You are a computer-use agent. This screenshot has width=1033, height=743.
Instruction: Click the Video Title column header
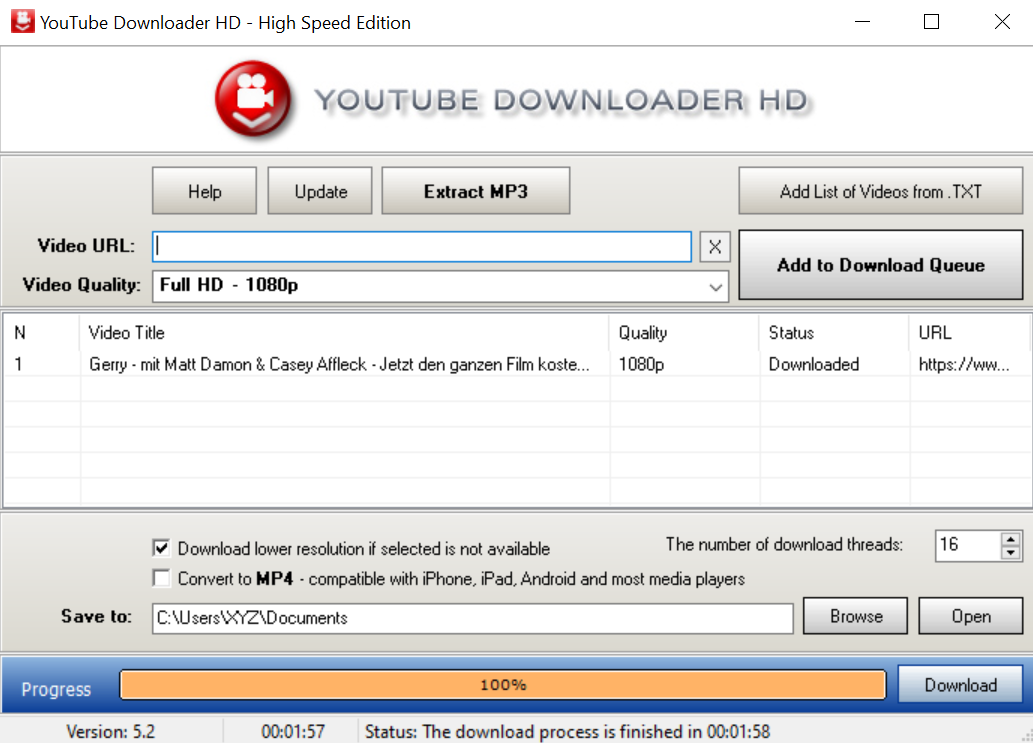(344, 333)
